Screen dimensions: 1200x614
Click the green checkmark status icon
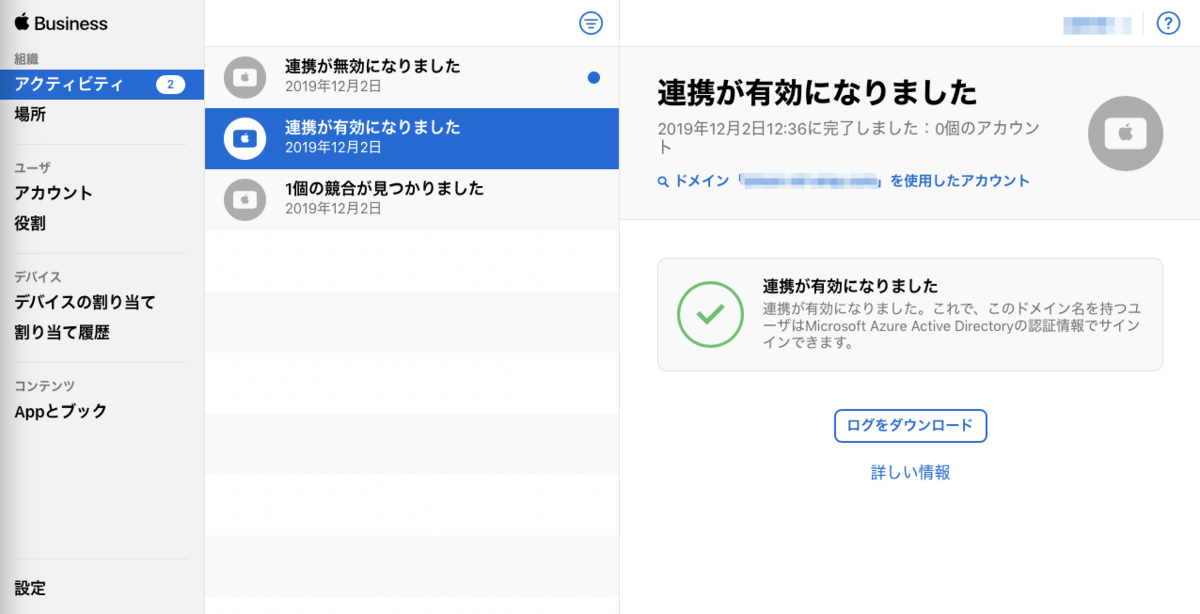click(710, 314)
